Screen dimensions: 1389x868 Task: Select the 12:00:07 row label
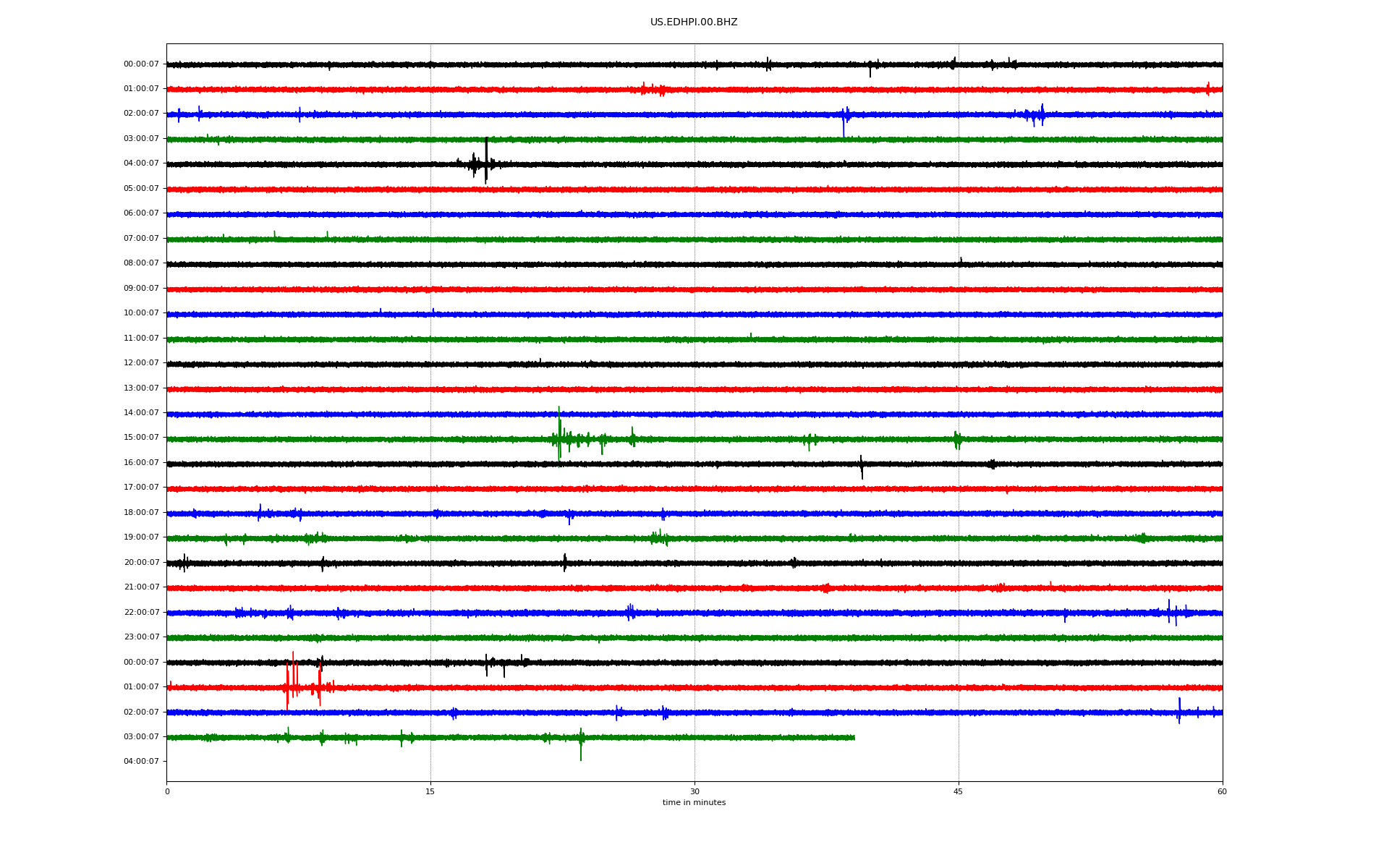click(141, 363)
